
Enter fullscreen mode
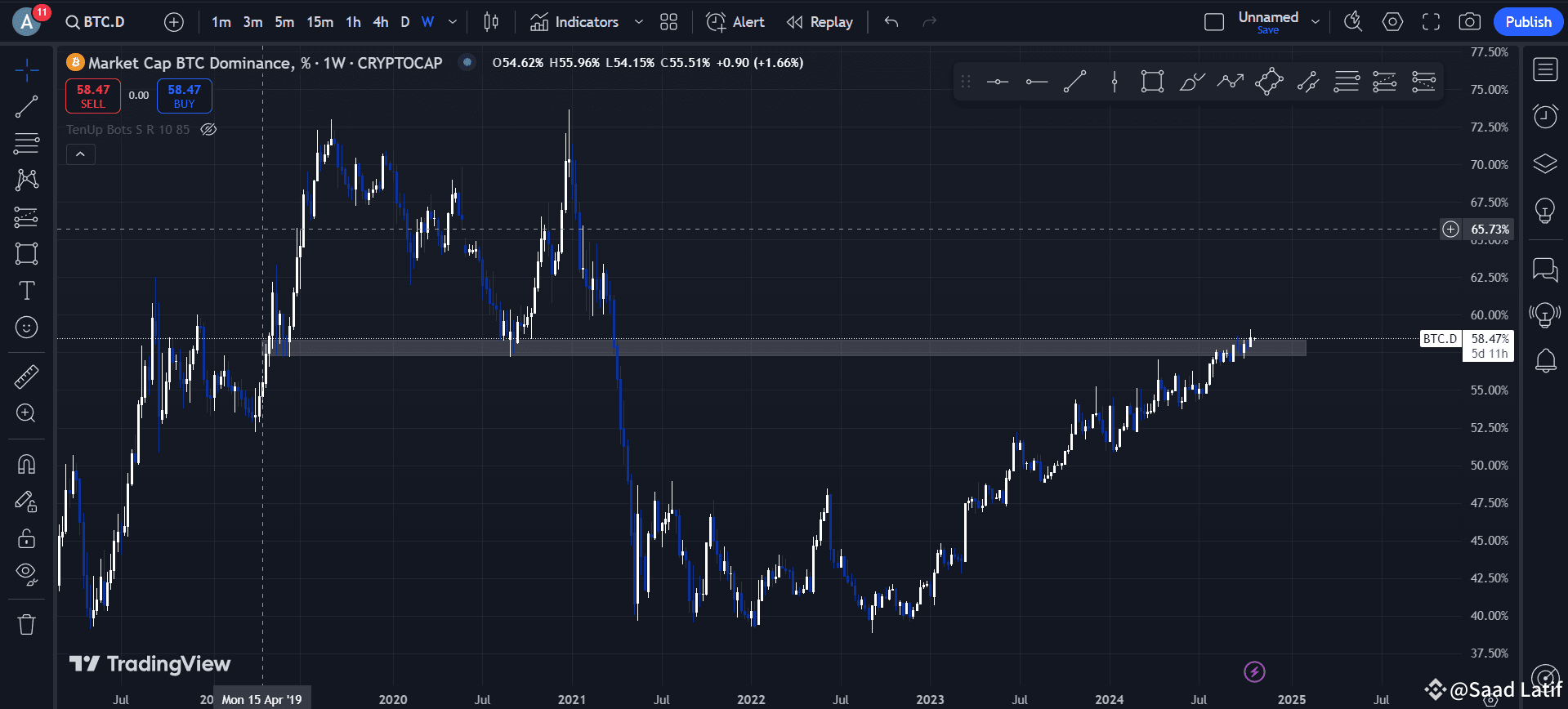click(1431, 22)
